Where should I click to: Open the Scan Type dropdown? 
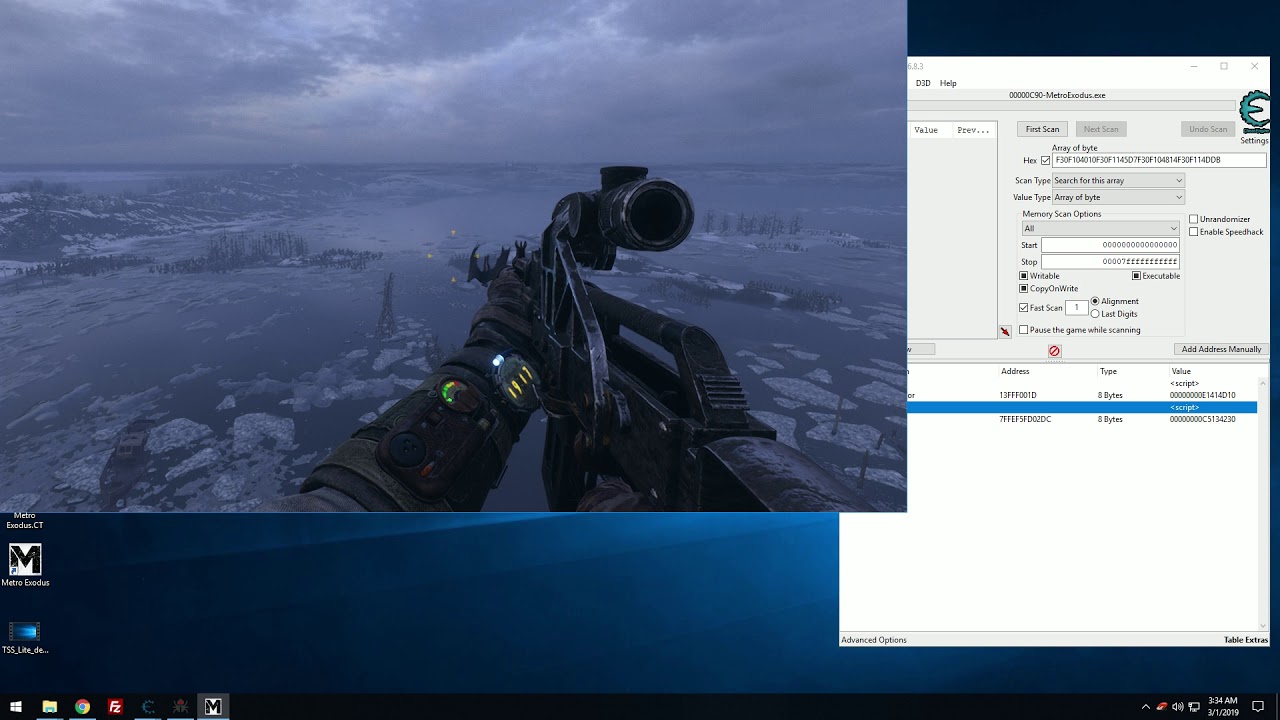pos(1118,181)
